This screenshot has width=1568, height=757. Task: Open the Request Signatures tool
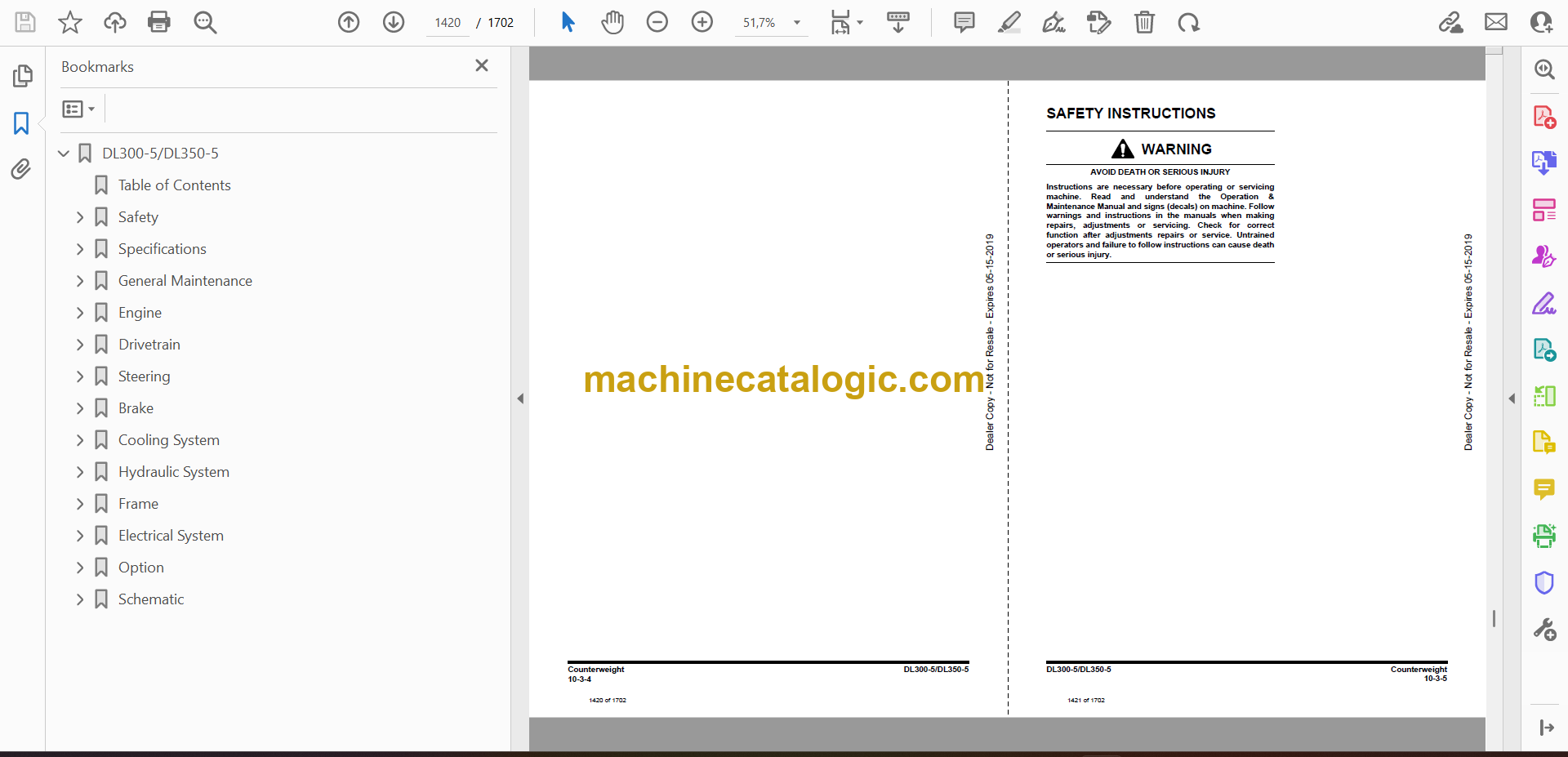click(x=1543, y=256)
